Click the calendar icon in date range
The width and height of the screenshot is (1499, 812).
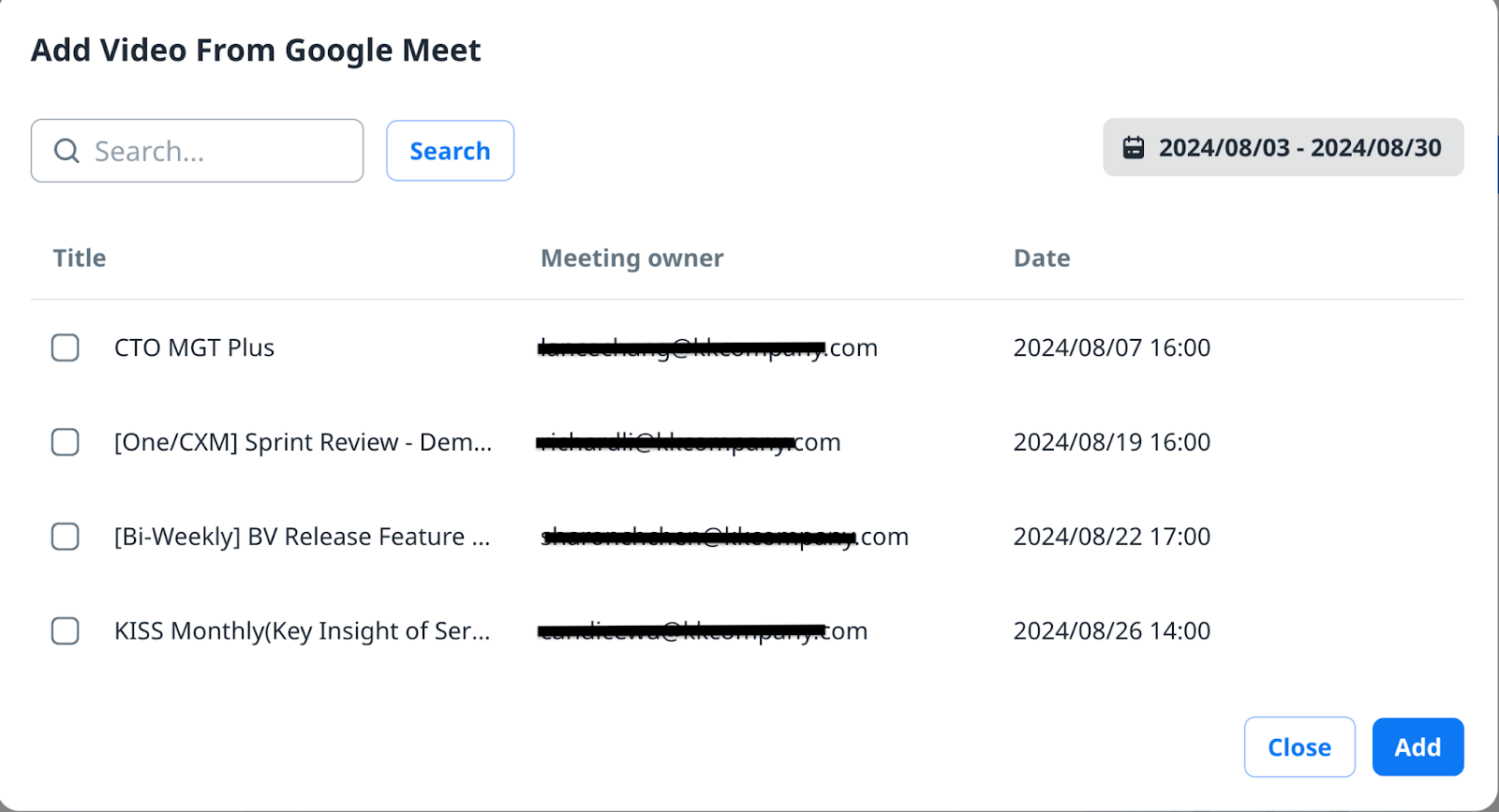coord(1134,148)
